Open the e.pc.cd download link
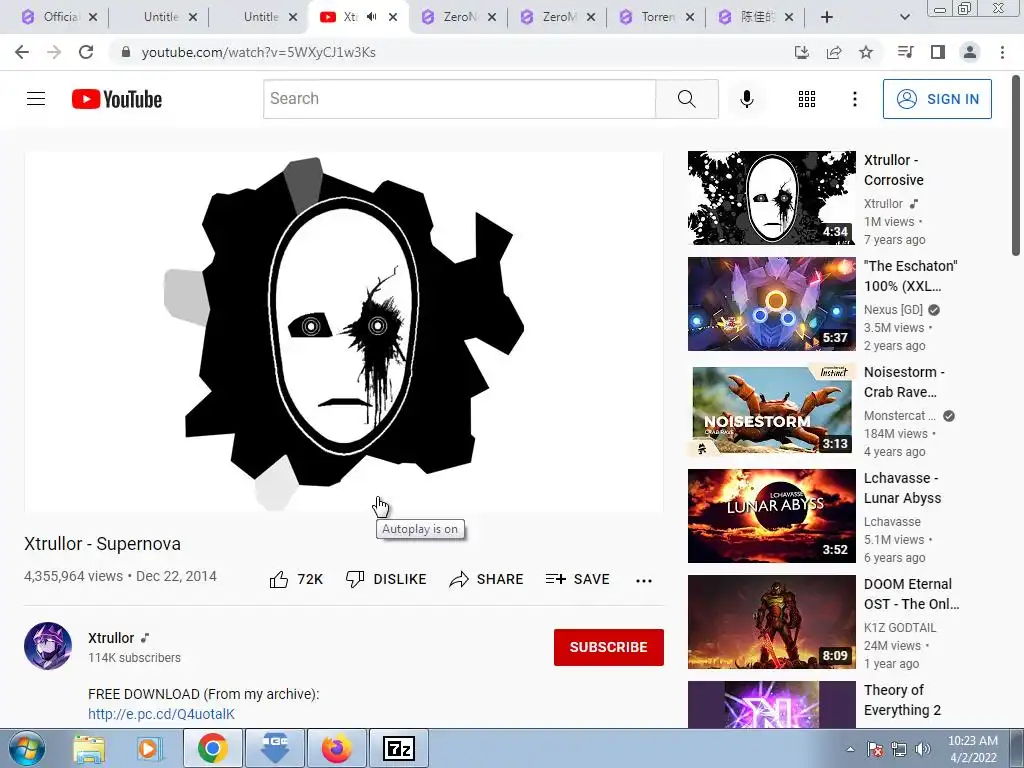Image resolution: width=1024 pixels, height=768 pixels. pyautogui.click(x=161, y=714)
